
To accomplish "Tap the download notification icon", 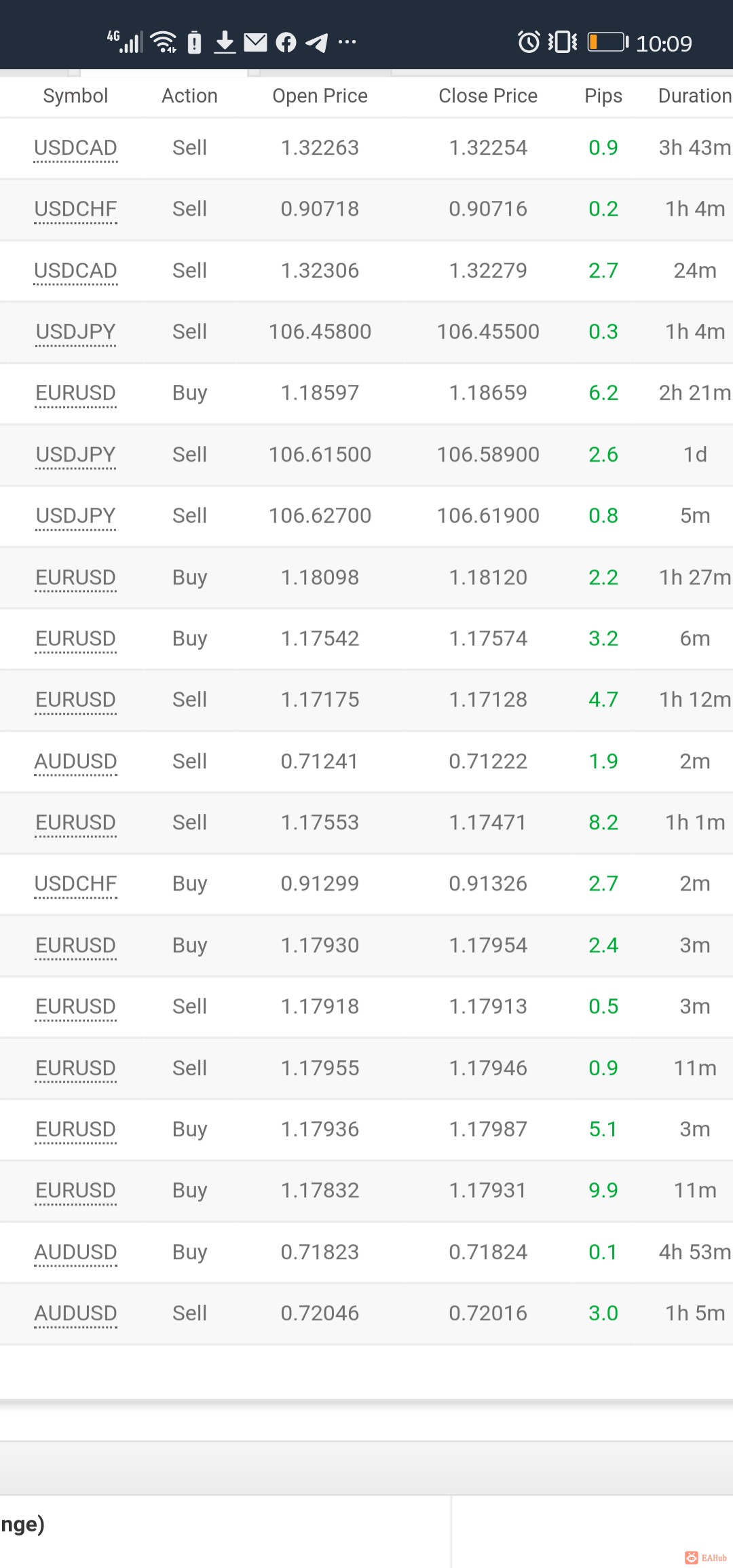I will pyautogui.click(x=225, y=42).
